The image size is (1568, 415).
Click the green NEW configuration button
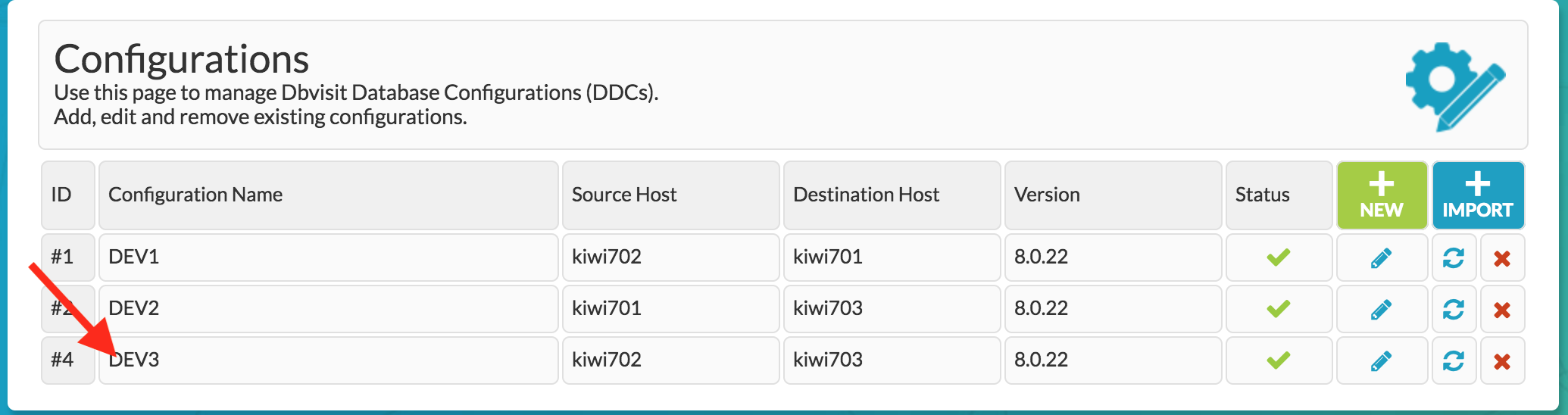point(1382,195)
